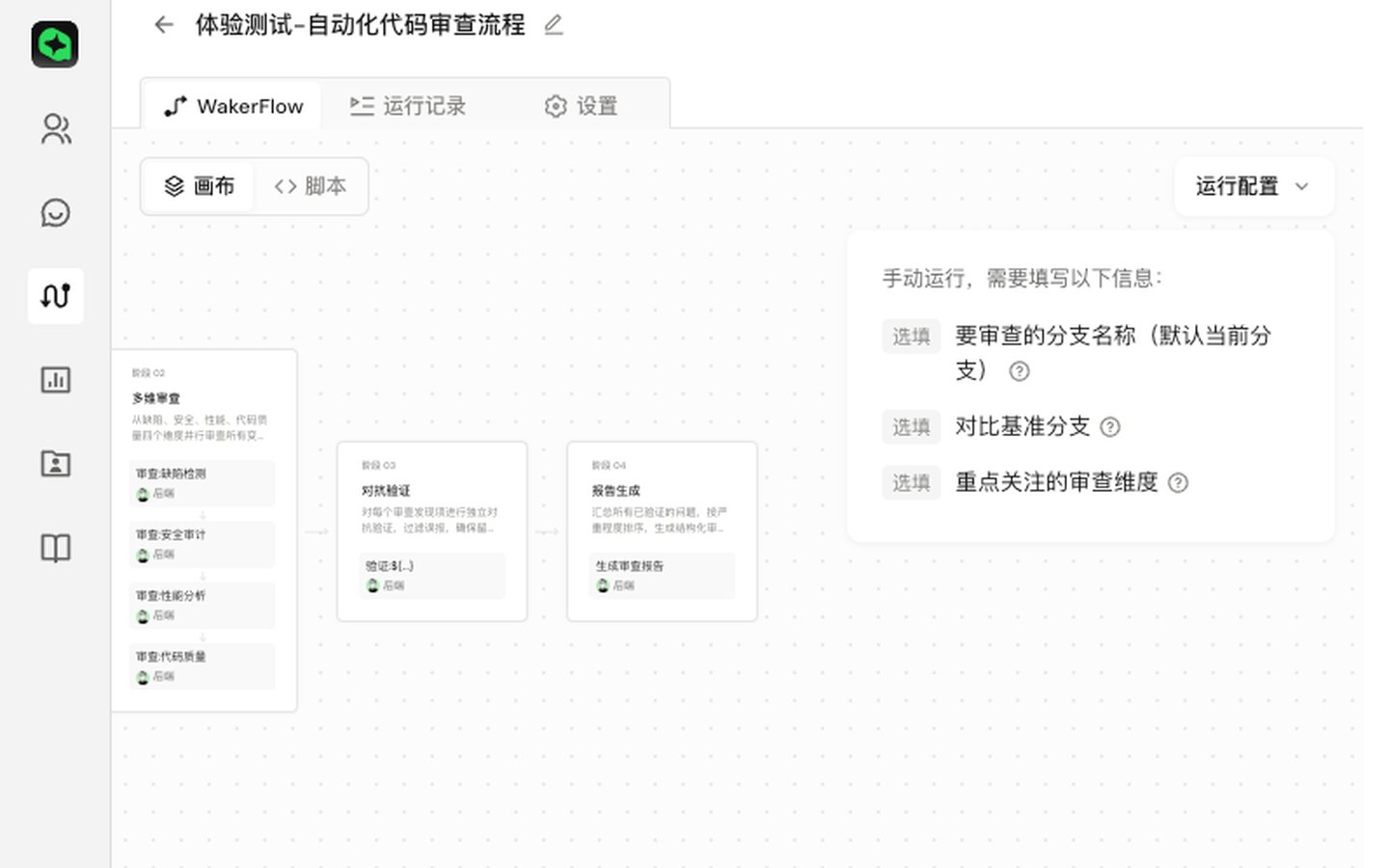This screenshot has width=1389, height=868.
Task: Click the 阶段 04 label
Action: click(x=609, y=465)
